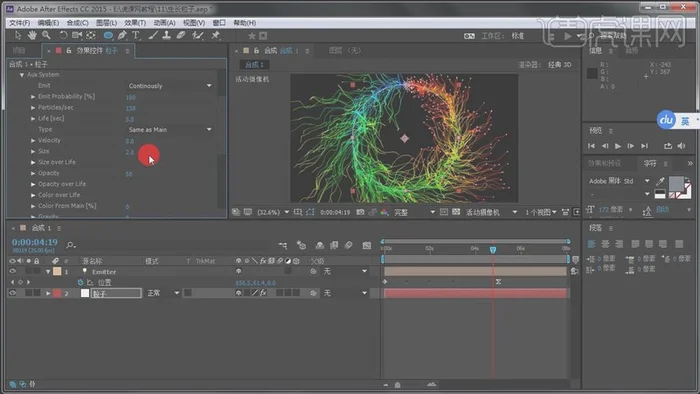
Task: Collapse the Aux System group
Action: coord(21,75)
